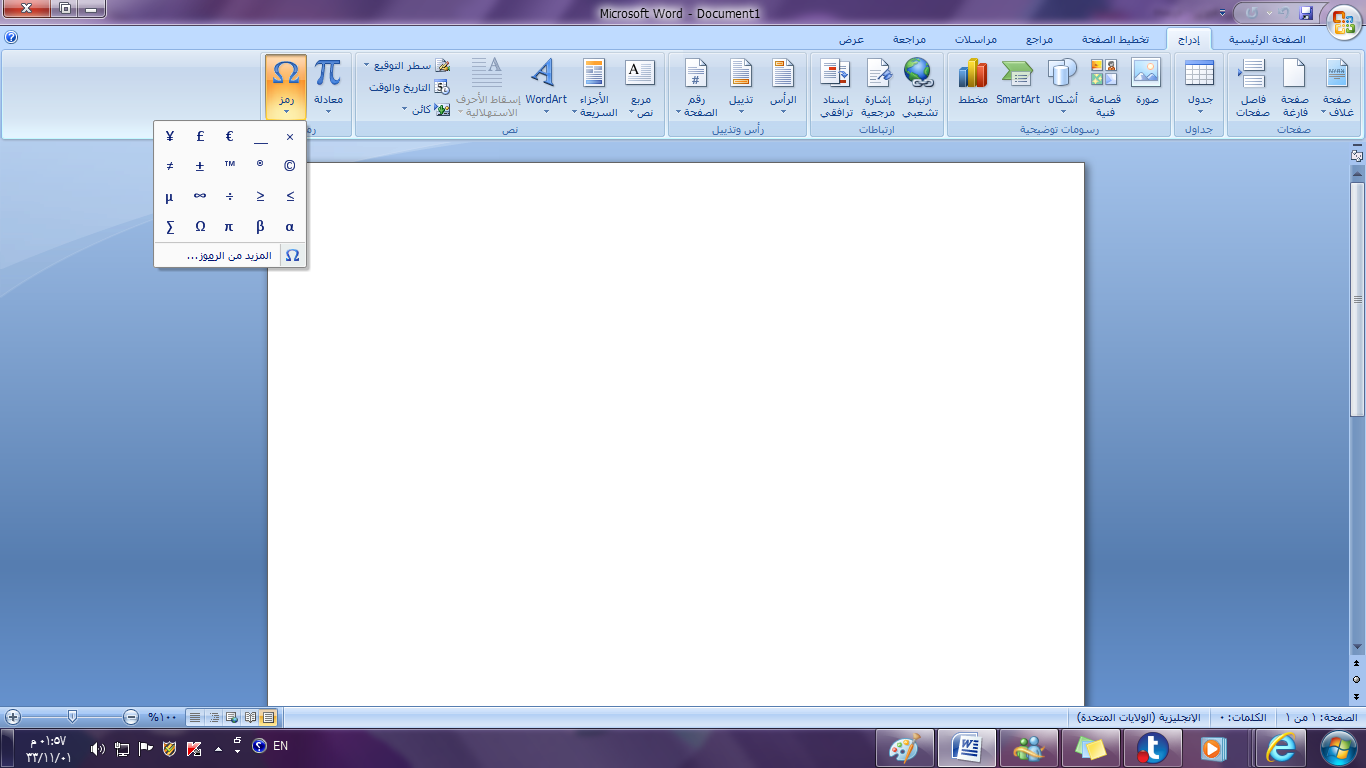This screenshot has height=768, width=1366.
Task: Click the zoom slider handle
Action: click(x=72, y=717)
